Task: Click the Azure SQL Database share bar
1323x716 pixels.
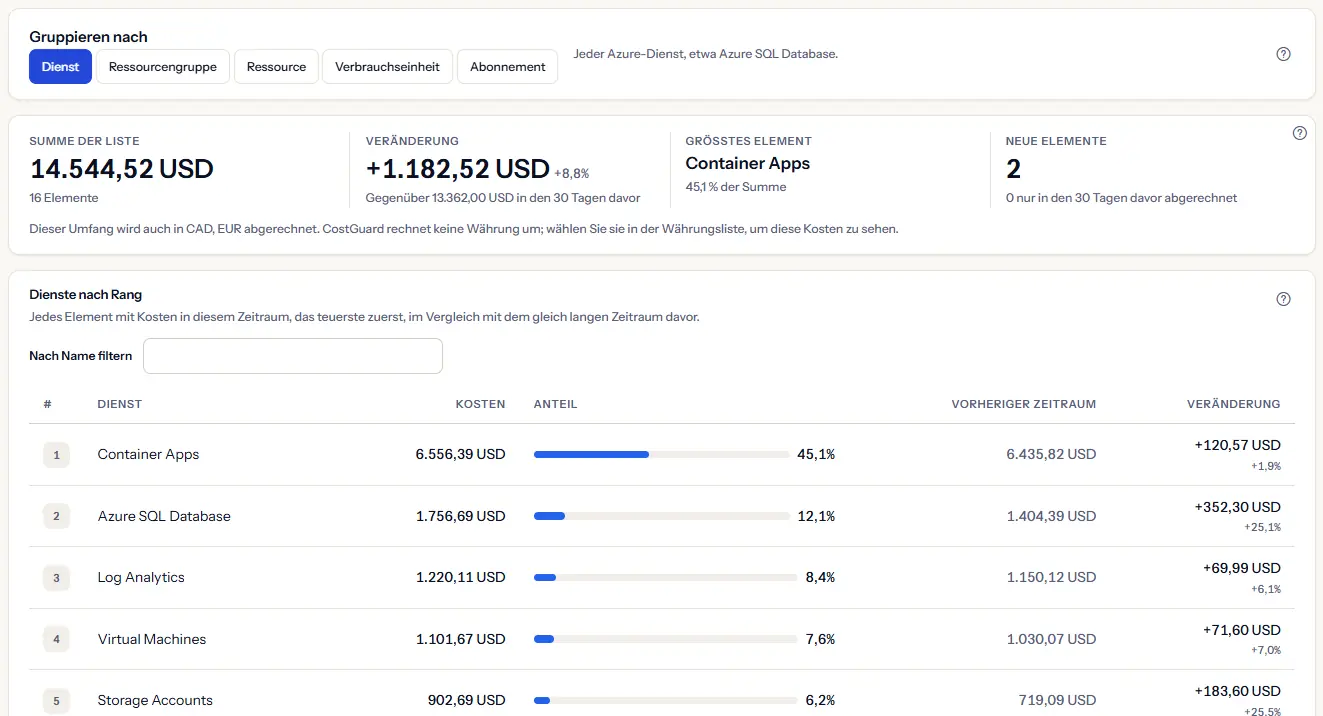Action: point(662,516)
